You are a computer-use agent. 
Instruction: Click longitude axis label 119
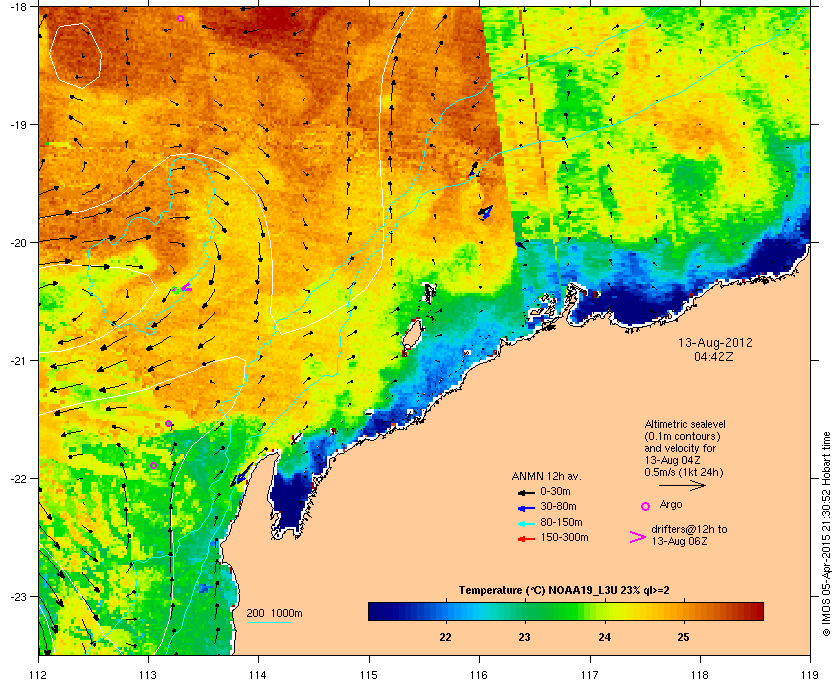[x=810, y=674]
